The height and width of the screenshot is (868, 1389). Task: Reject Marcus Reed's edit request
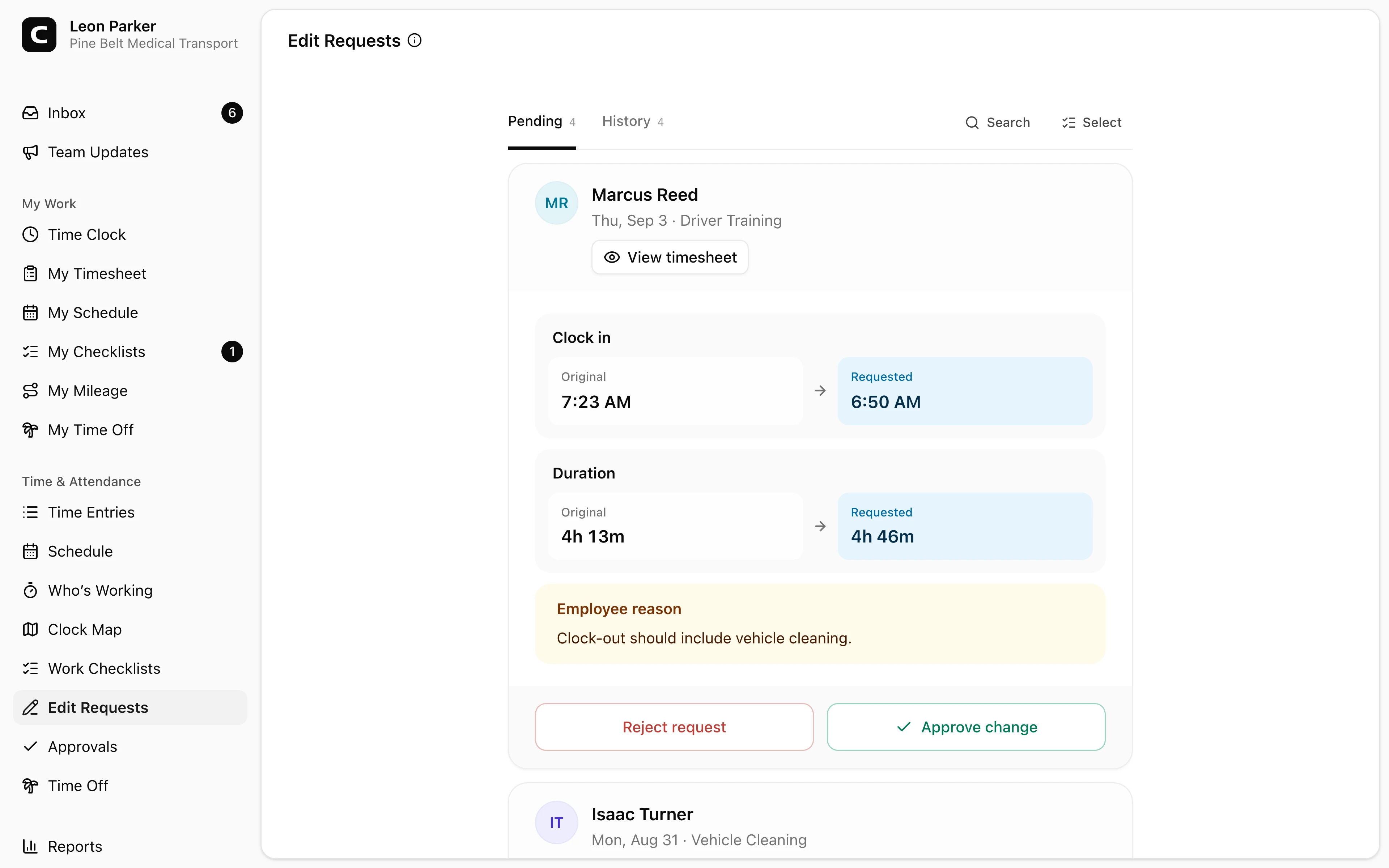[674, 727]
